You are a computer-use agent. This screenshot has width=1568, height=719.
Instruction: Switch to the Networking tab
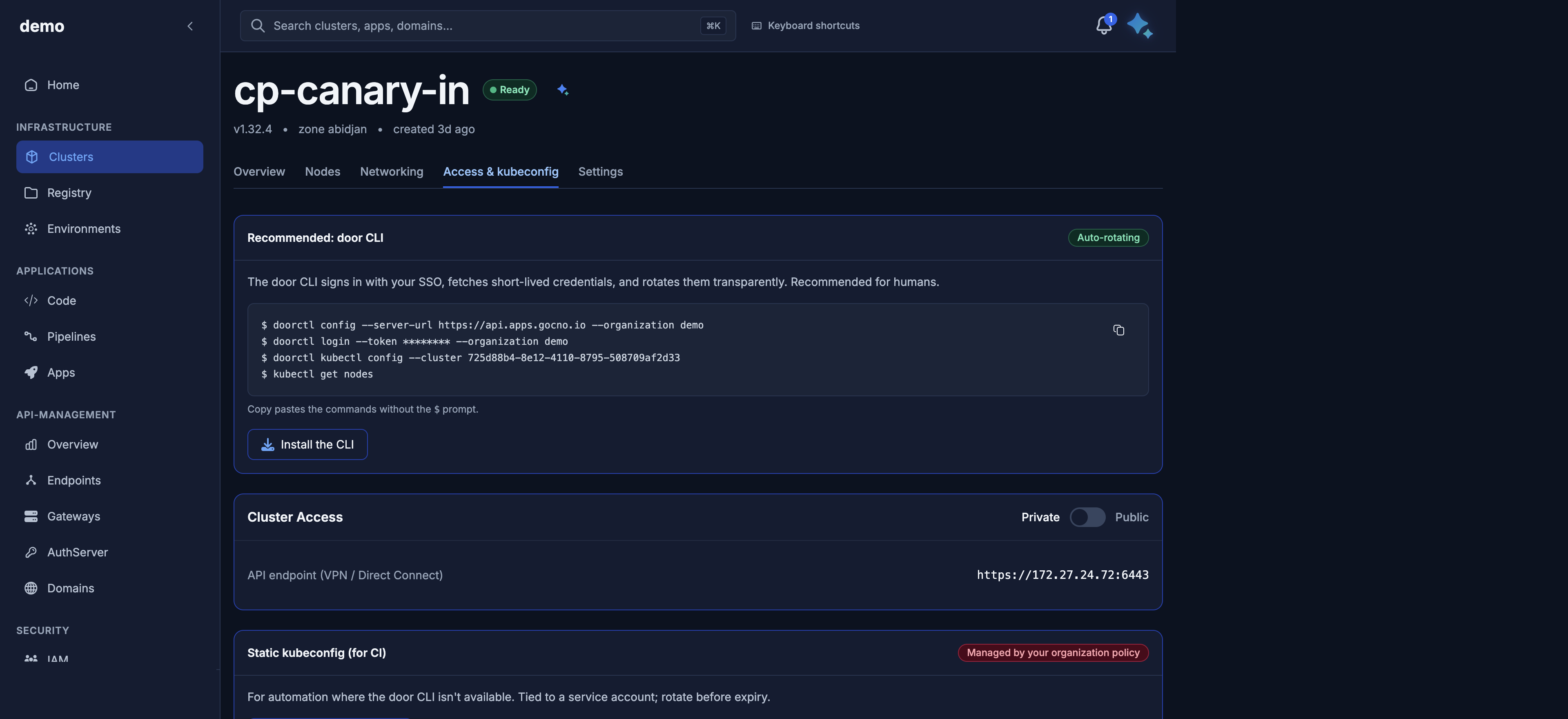pos(392,172)
